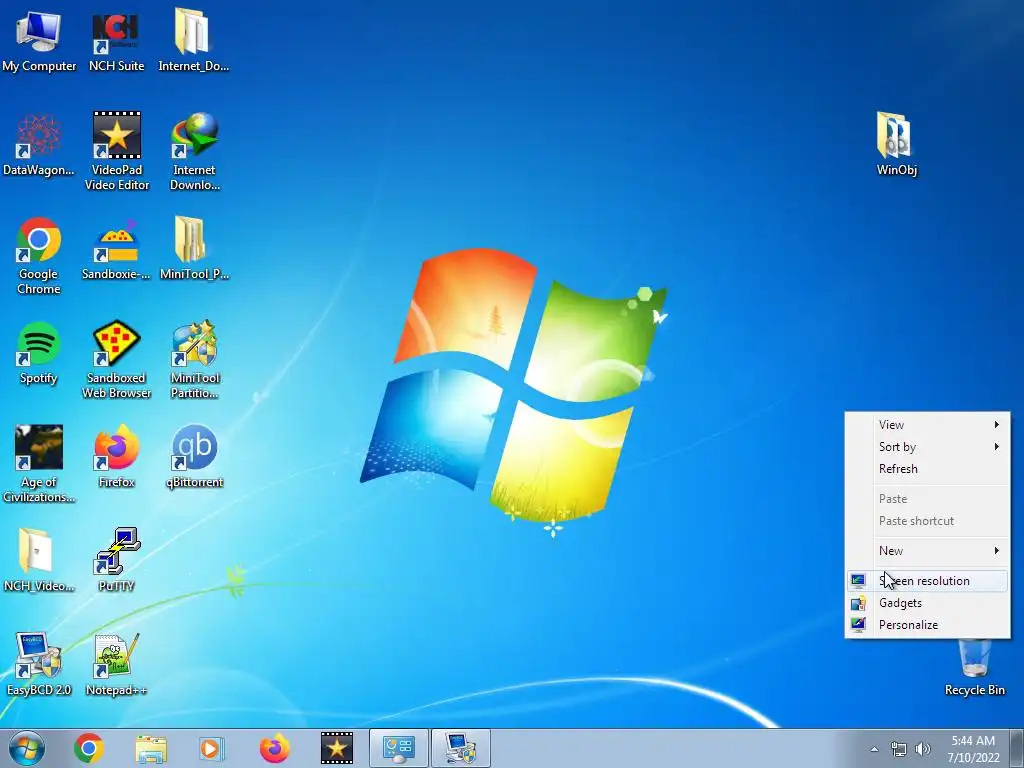Select the MiniTool_P... folder icon

(x=194, y=248)
